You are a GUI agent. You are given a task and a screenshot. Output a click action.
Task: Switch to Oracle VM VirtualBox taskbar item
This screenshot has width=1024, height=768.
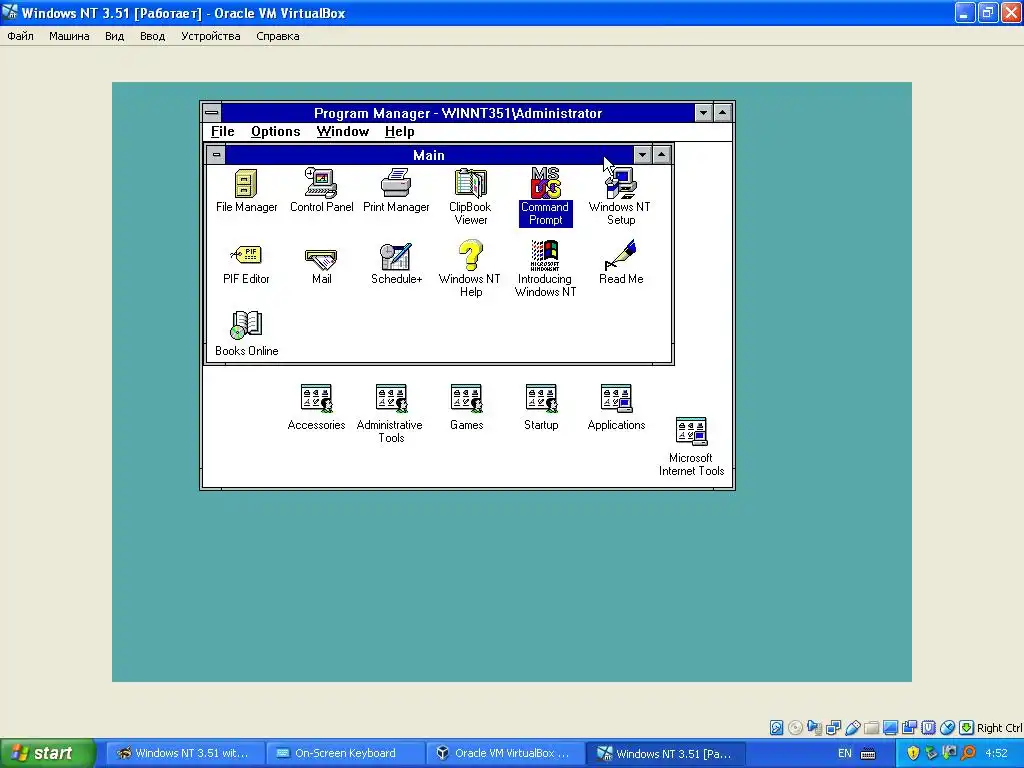(x=506, y=753)
